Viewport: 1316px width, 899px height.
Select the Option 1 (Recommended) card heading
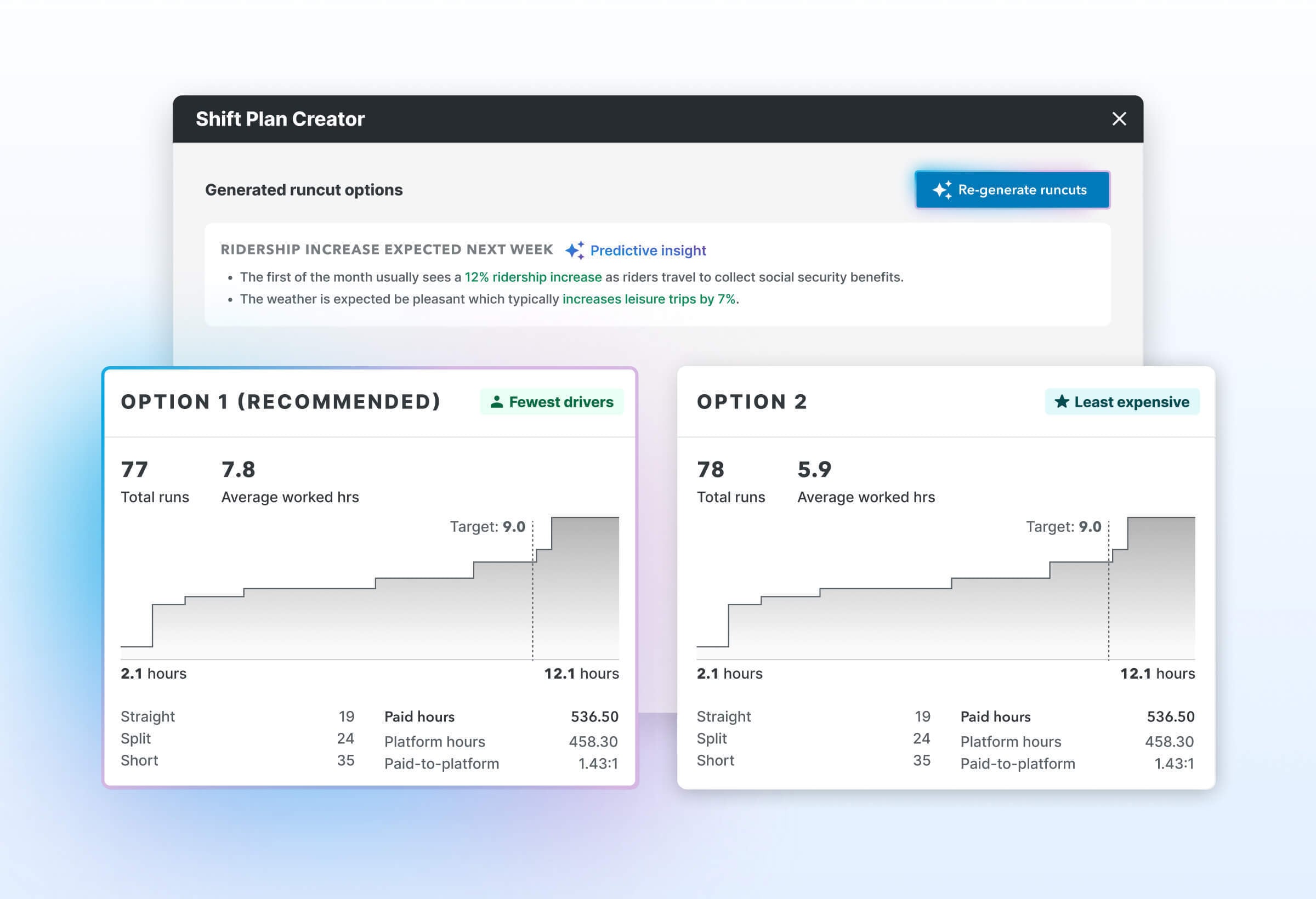[281, 402]
